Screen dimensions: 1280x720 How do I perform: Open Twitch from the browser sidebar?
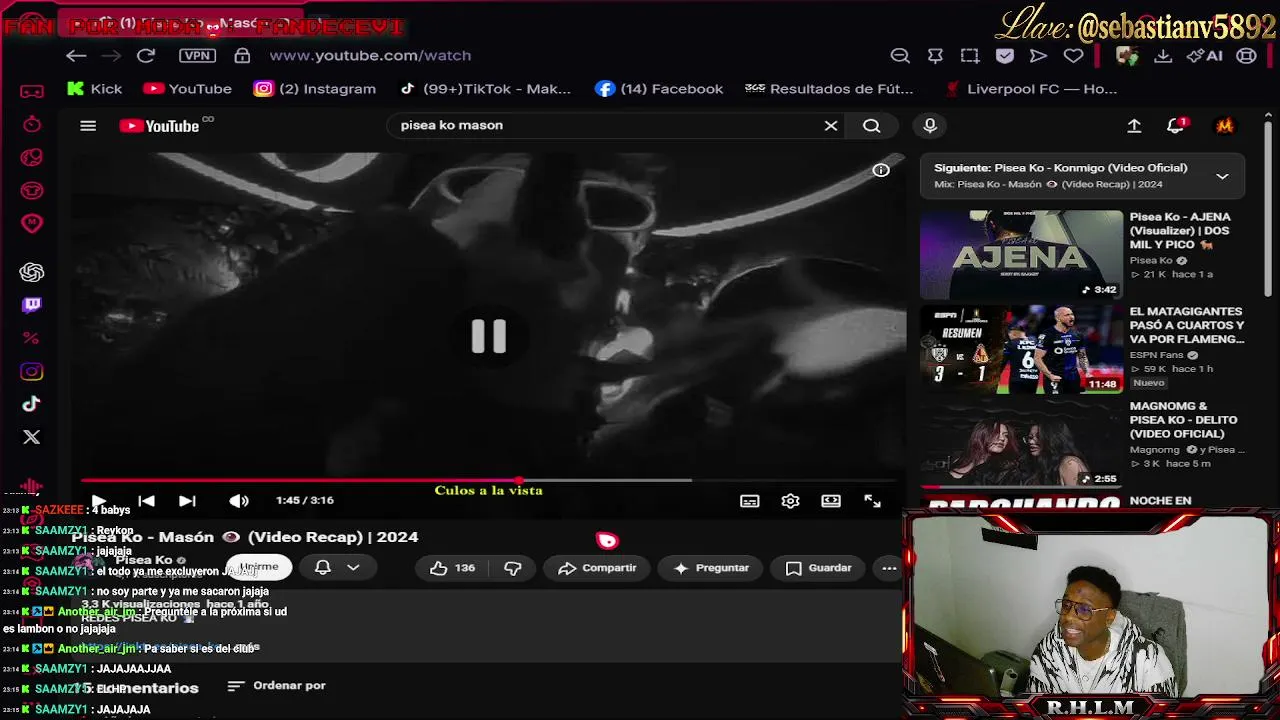32,305
